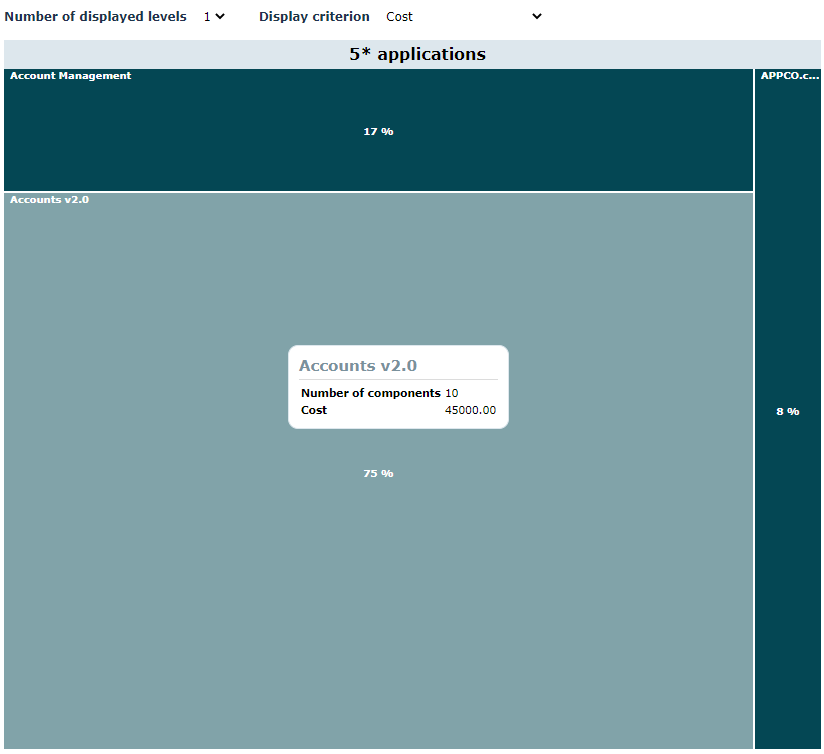
Task: Open the Display criterion dropdown showing Cost
Action: coord(462,17)
